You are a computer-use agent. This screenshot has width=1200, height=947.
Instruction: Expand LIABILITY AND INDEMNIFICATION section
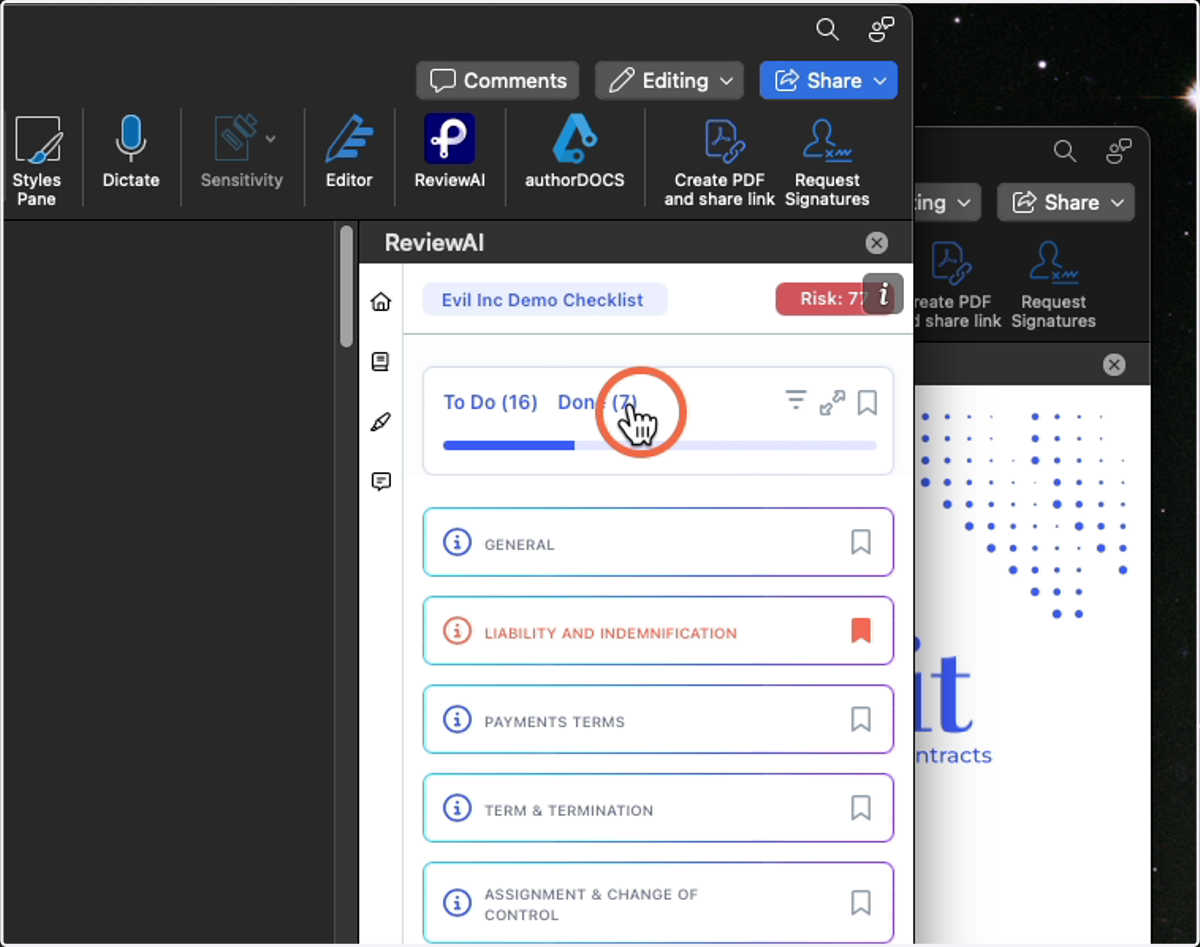[x=658, y=631]
